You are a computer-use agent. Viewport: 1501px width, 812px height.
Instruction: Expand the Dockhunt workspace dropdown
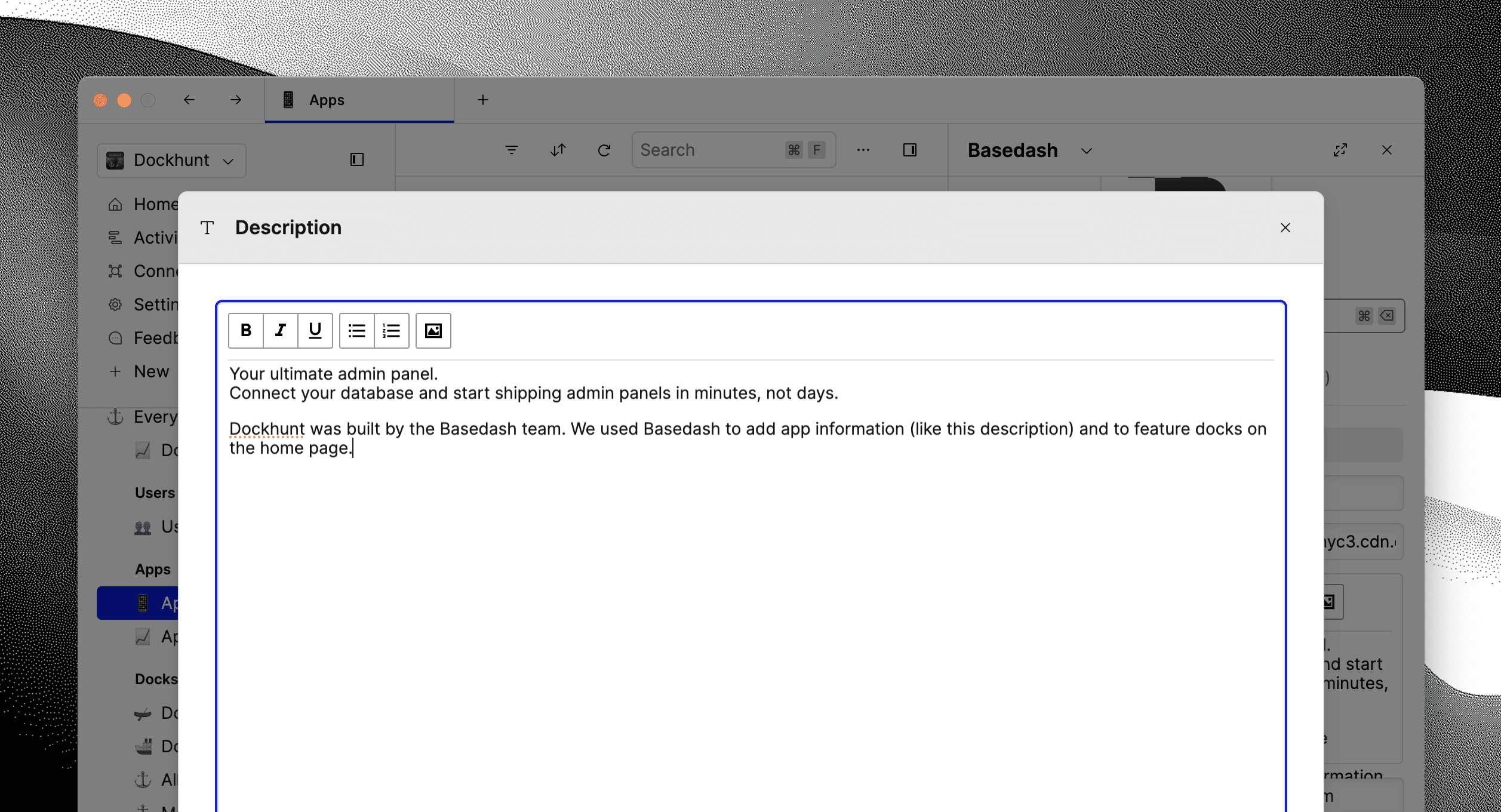(171, 160)
